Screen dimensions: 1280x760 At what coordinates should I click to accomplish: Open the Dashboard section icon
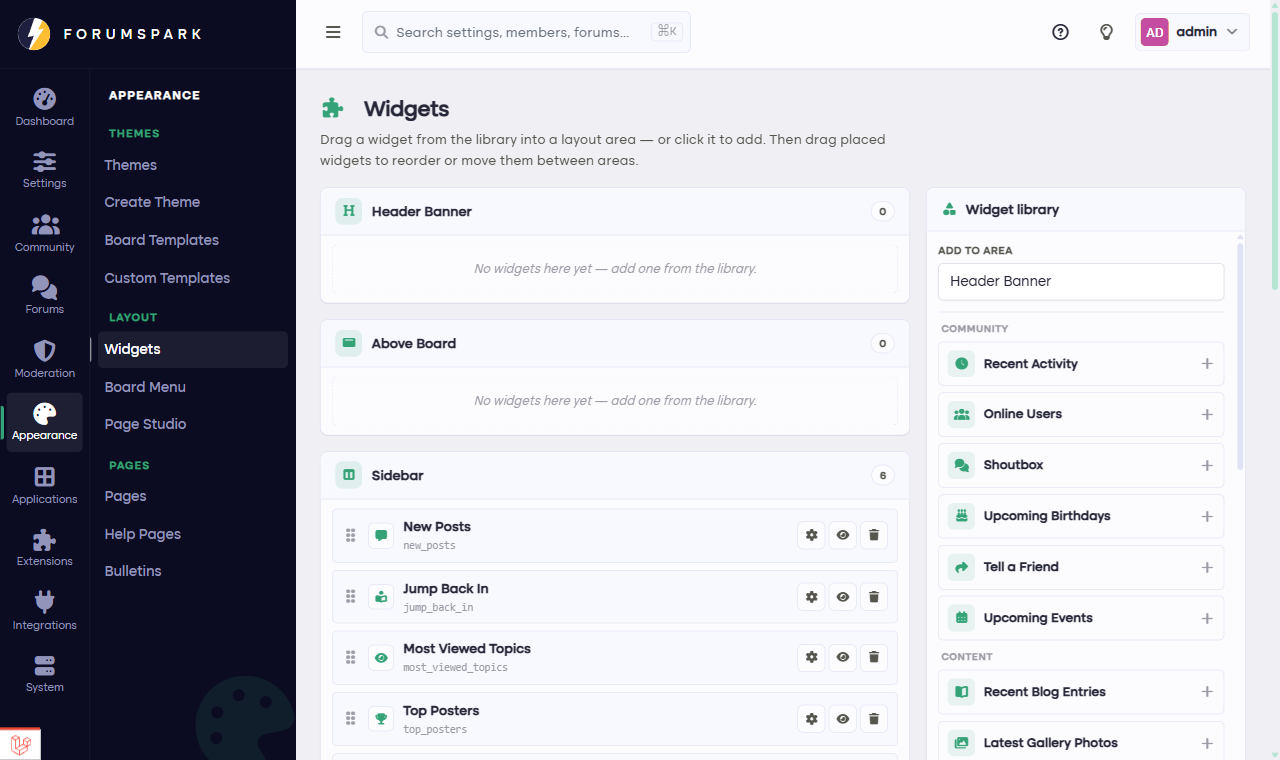click(x=45, y=99)
